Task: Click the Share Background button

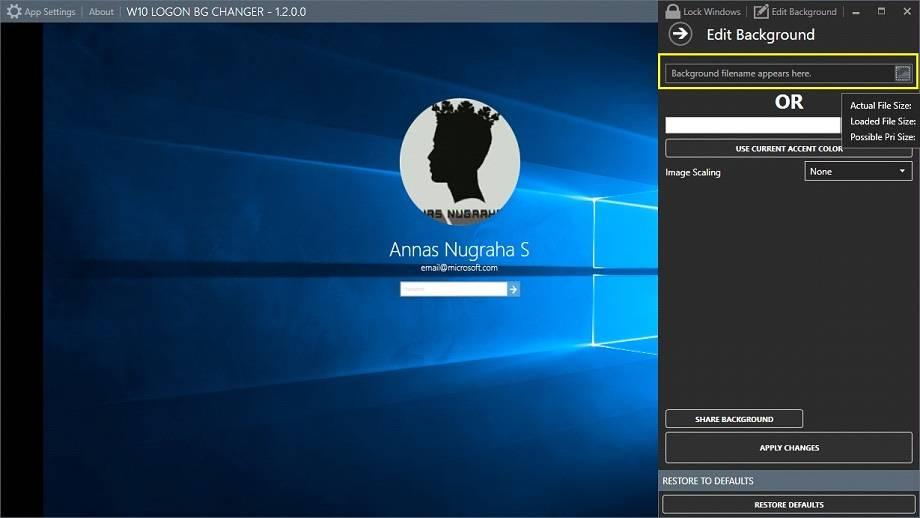Action: 734,419
